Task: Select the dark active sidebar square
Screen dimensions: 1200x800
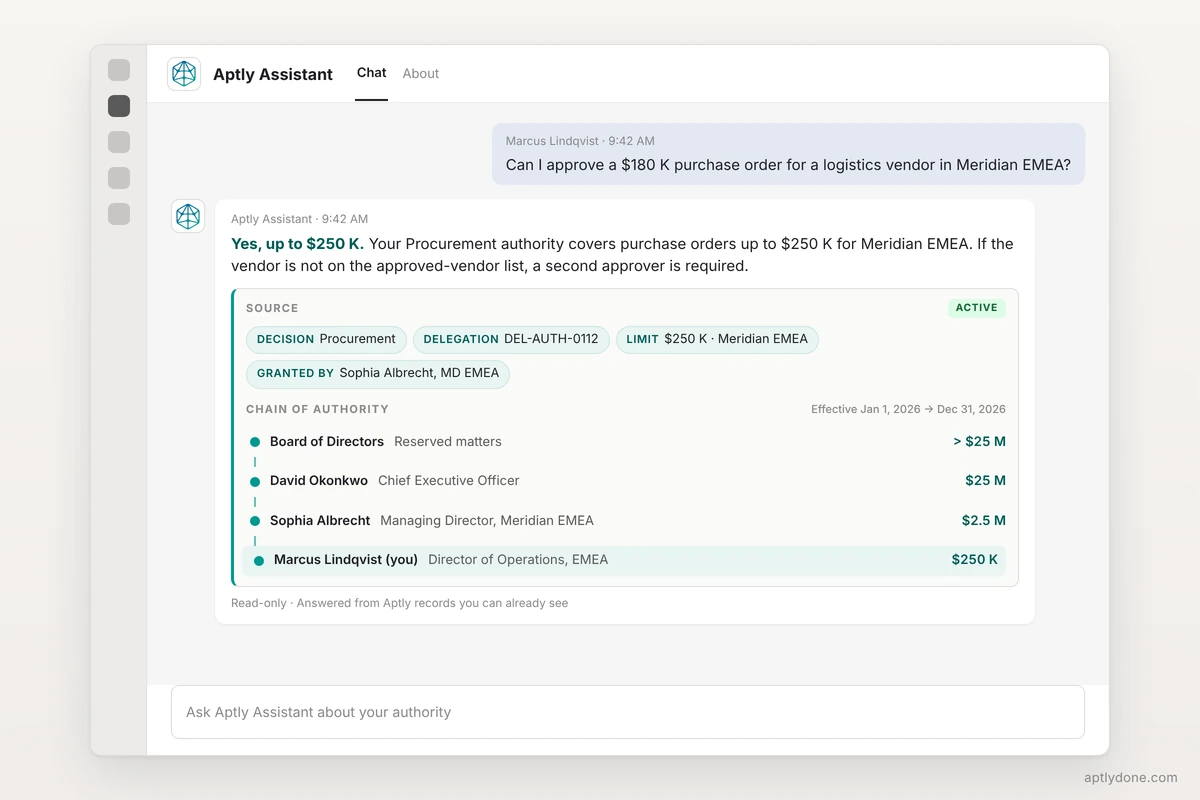Action: 119,106
